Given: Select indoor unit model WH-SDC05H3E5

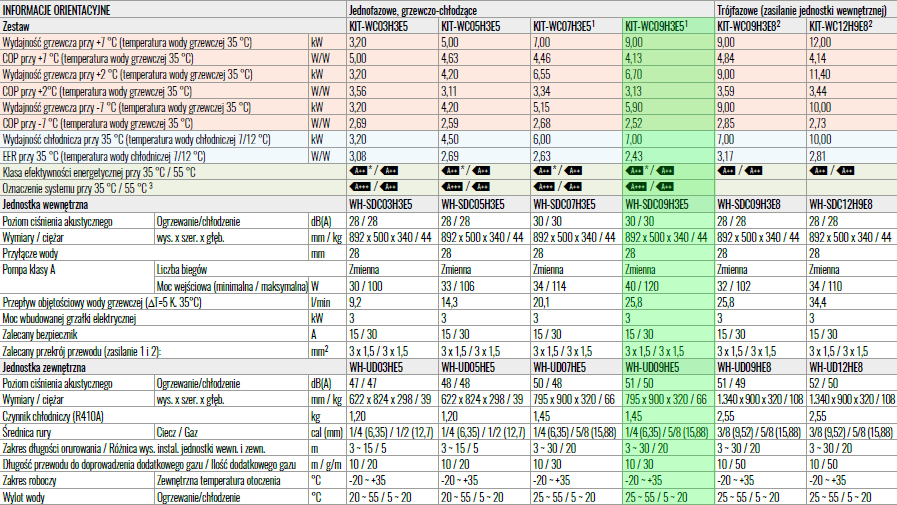Looking at the screenshot, I should (473, 205).
